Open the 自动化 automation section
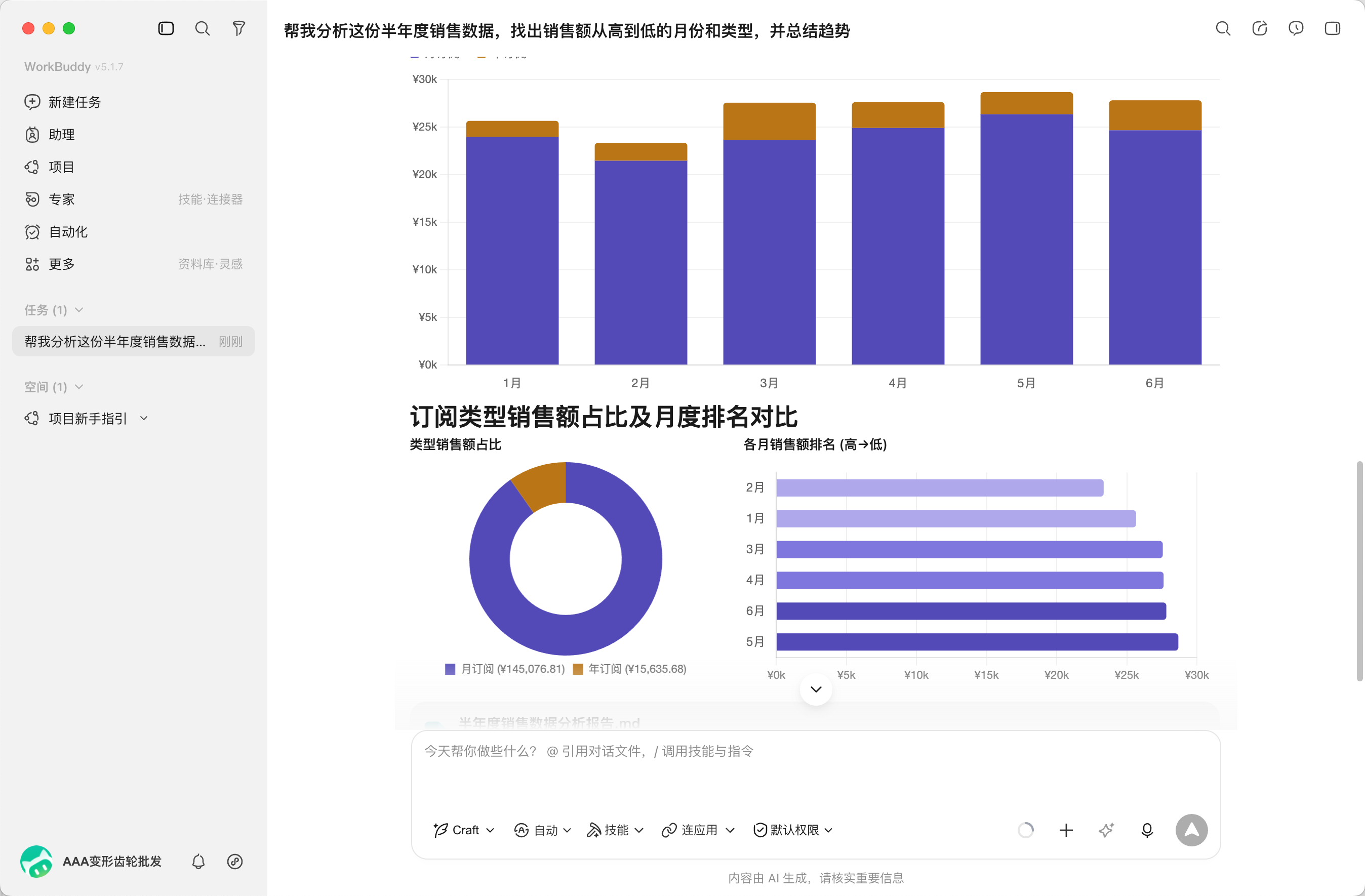This screenshot has height=896, width=1365. pos(56,232)
